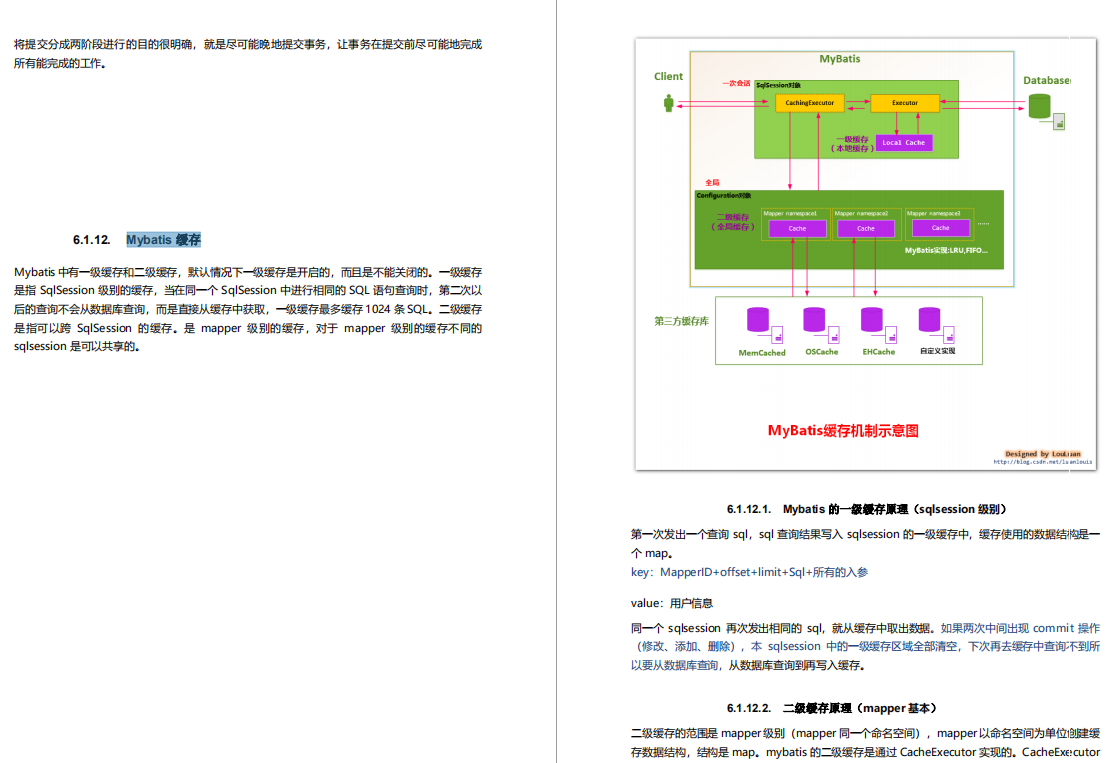Select the Cache block under Mapper namespace1
Viewport: 1110px width, 763px height.
pyautogui.click(x=797, y=228)
